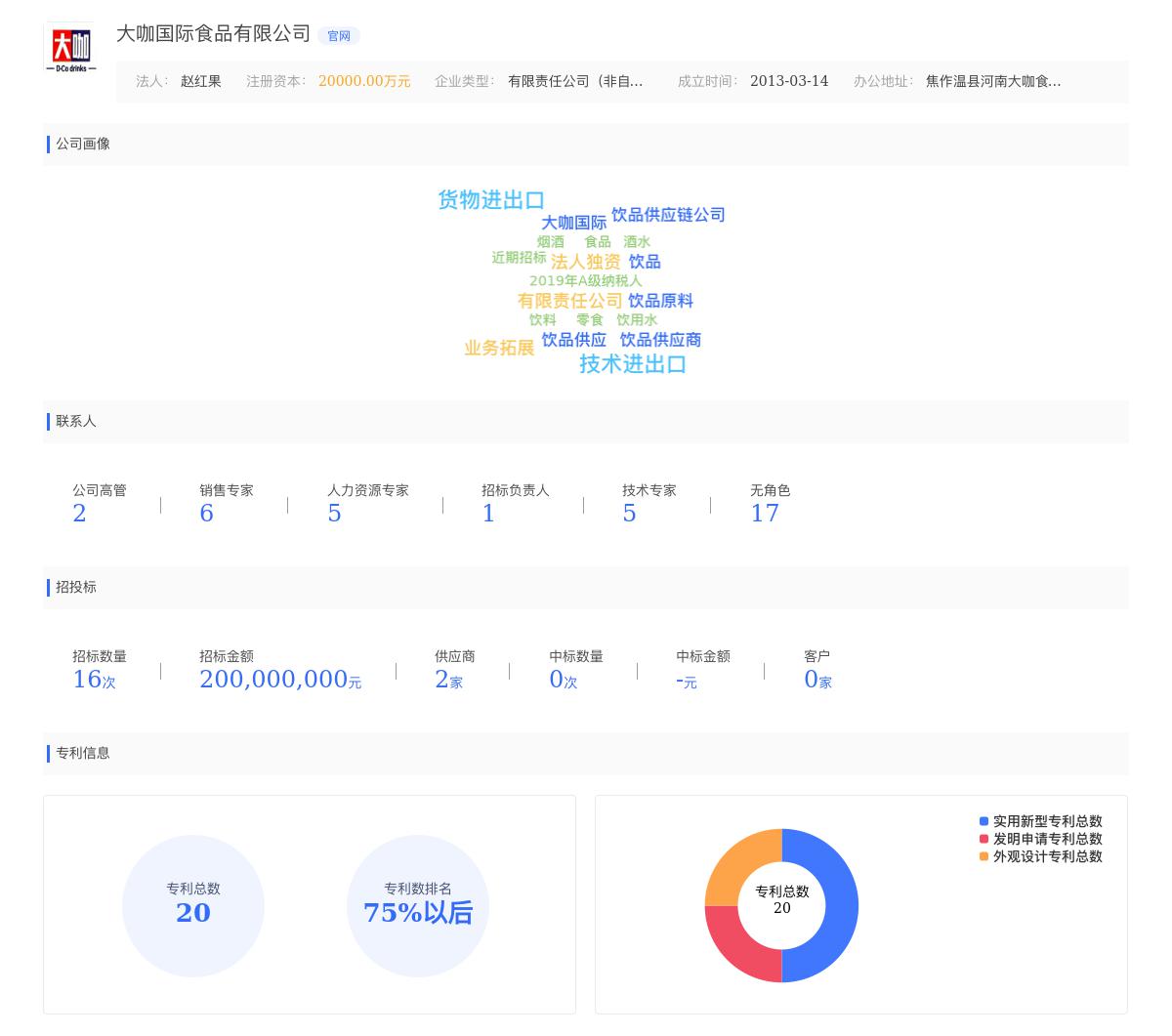This screenshot has width=1172, height=1036.
Task: View the 17 contacts under 无角色
Action: 764,514
